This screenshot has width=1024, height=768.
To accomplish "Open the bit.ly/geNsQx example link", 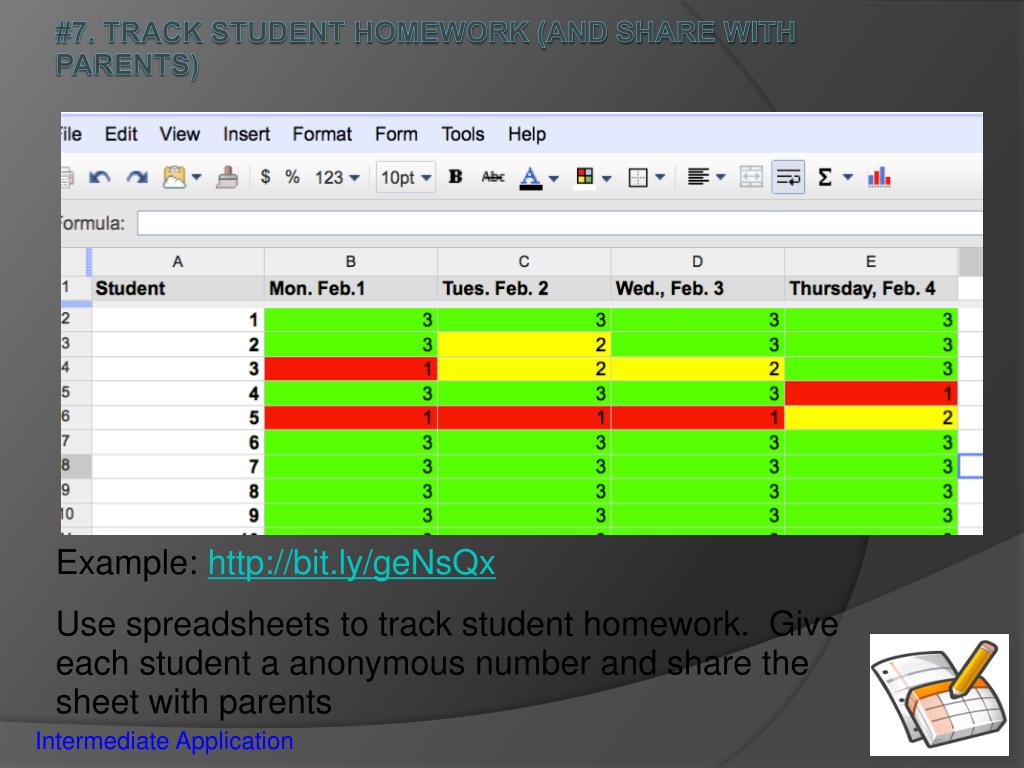I will (351, 562).
